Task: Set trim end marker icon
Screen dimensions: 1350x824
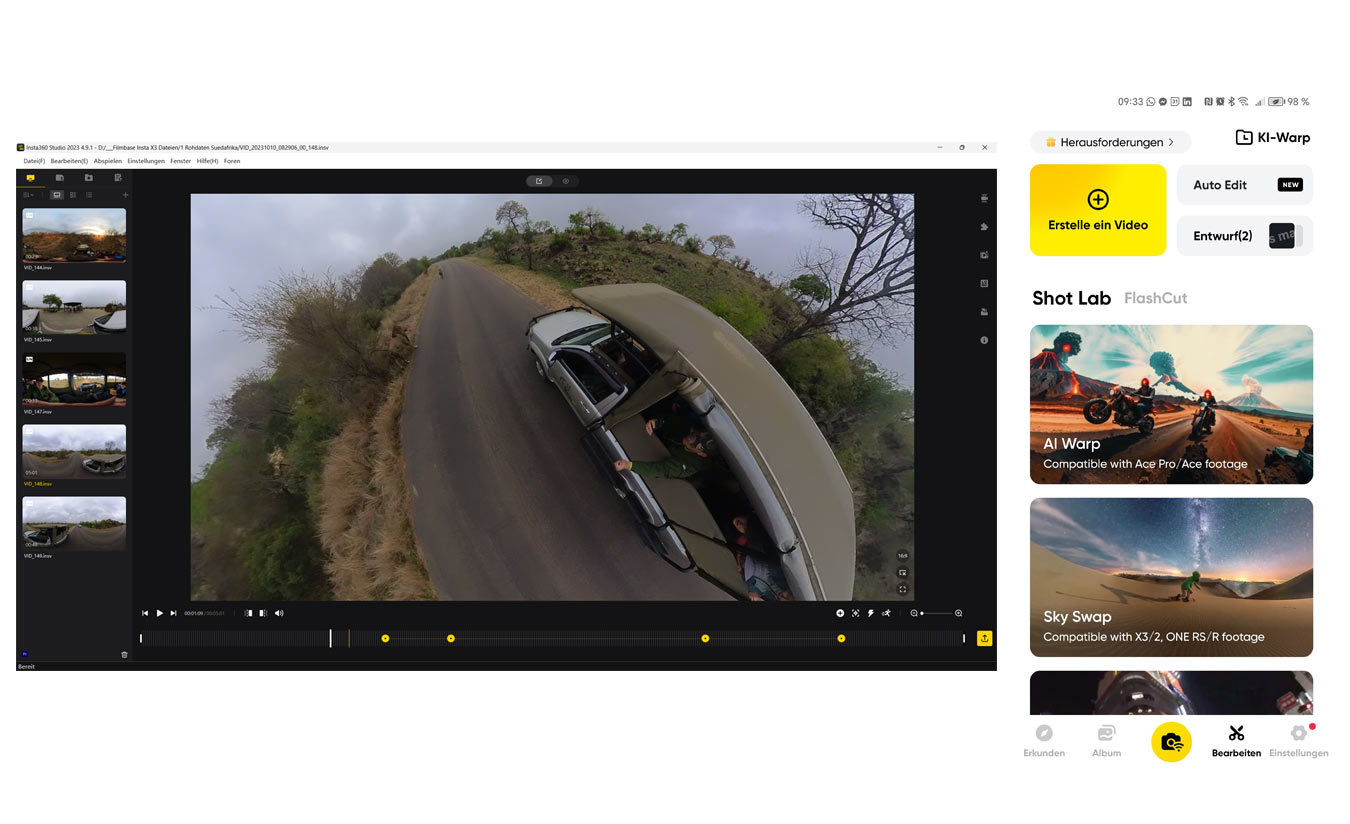Action: [x=263, y=613]
